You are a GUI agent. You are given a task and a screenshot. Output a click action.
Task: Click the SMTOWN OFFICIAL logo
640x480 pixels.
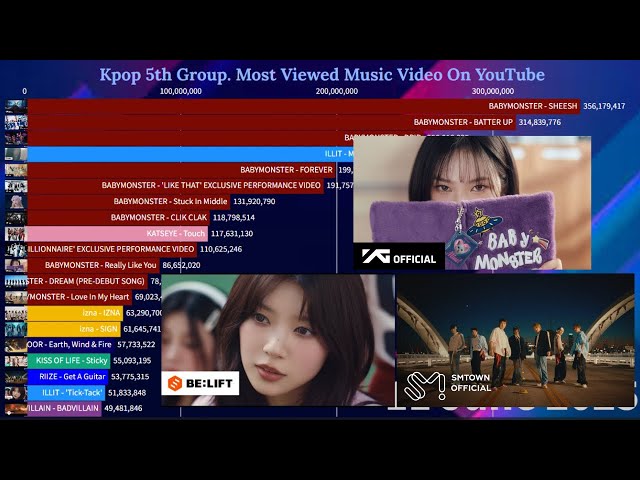pos(447,384)
